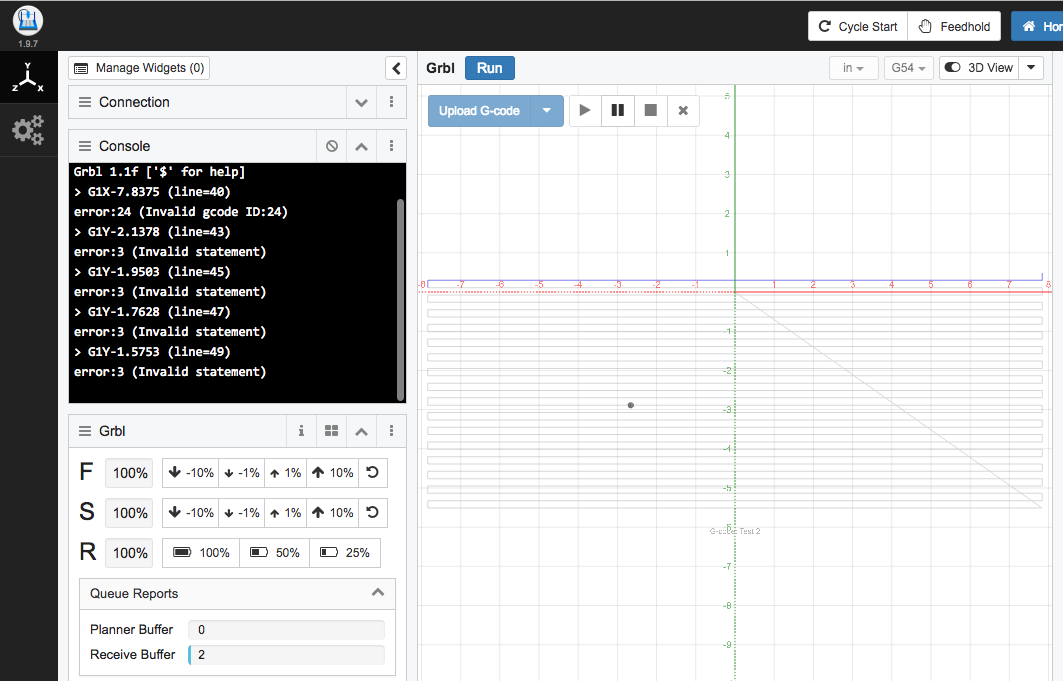Click the workspace XYZ axes sidebar icon

28,78
